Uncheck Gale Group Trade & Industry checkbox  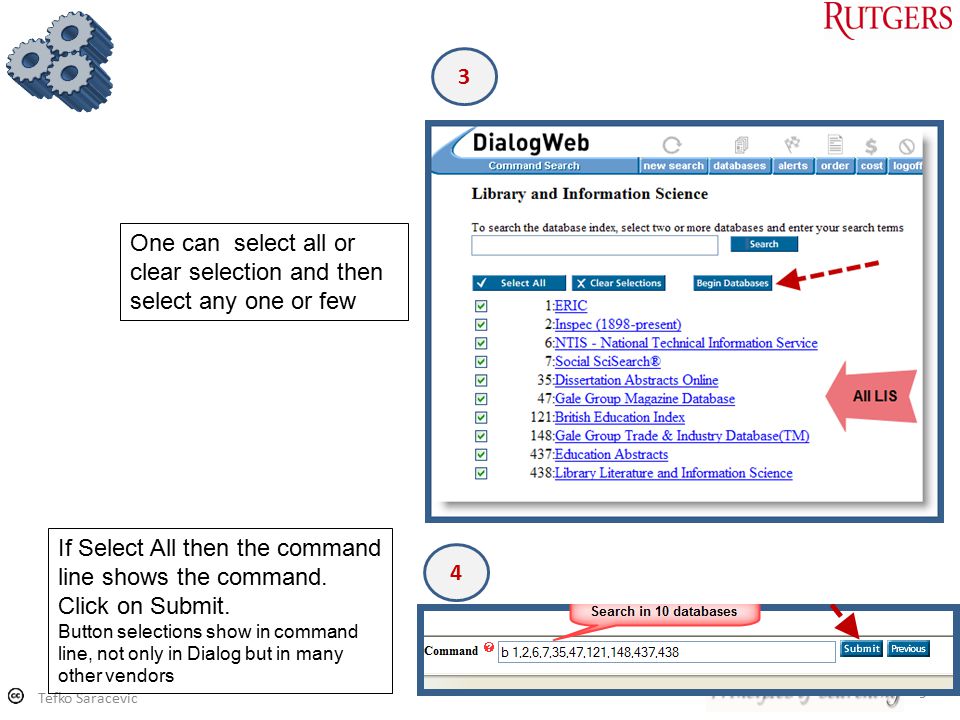[481, 436]
